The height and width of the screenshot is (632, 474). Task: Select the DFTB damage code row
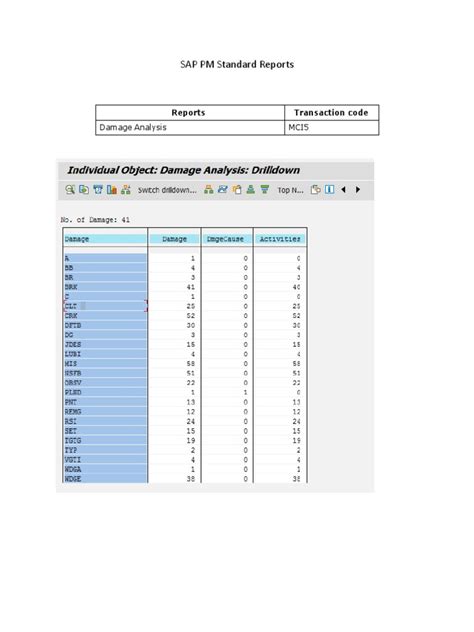point(105,325)
